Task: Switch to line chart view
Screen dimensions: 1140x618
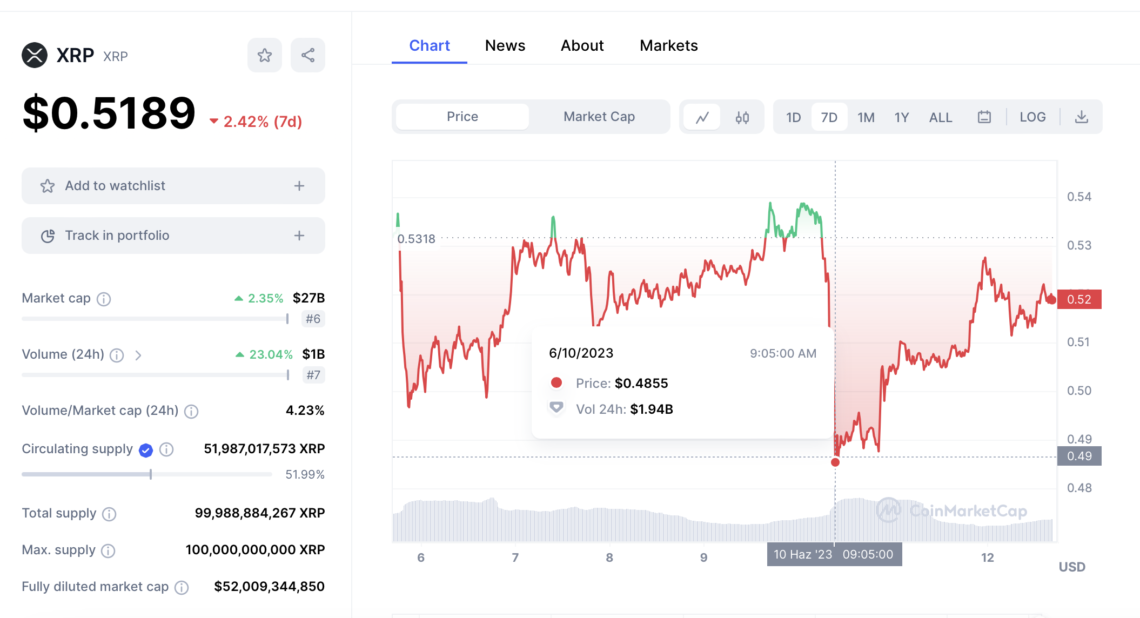Action: pyautogui.click(x=702, y=117)
